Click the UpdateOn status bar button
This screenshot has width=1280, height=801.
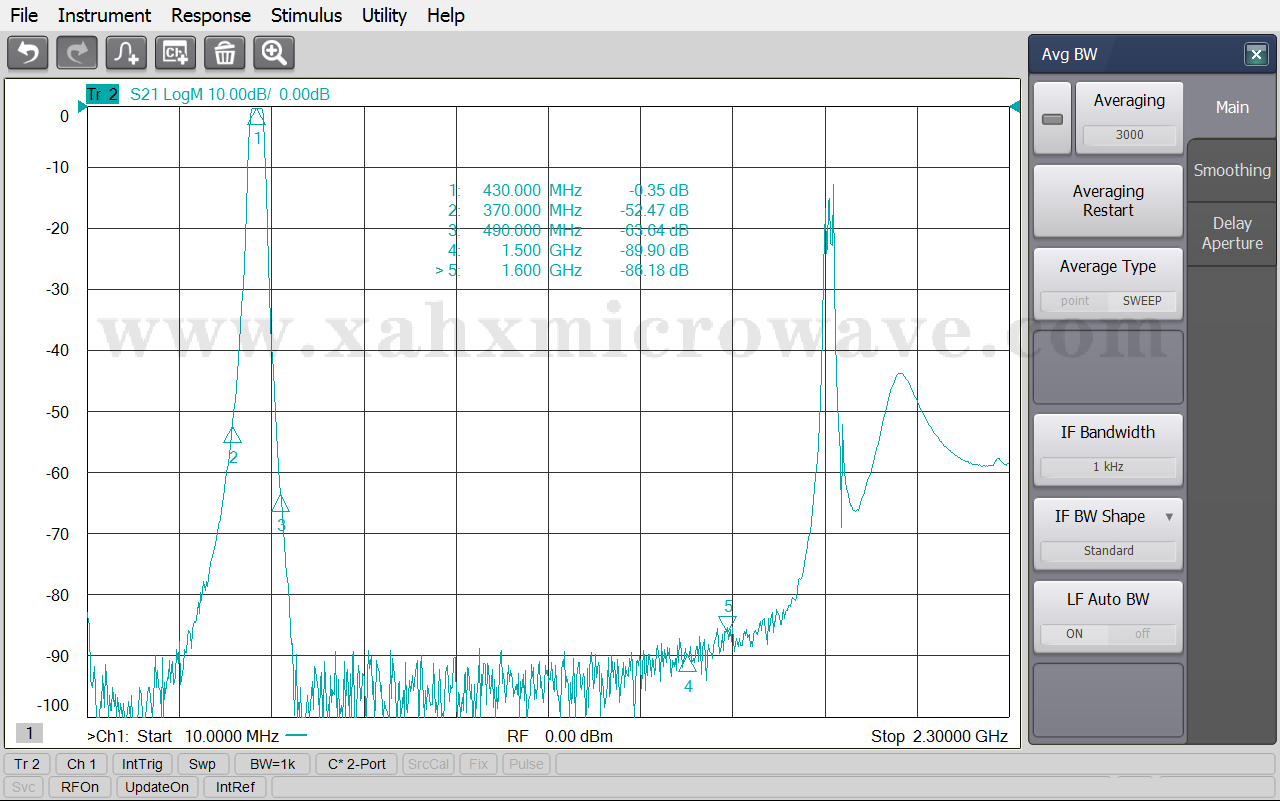coord(157,787)
